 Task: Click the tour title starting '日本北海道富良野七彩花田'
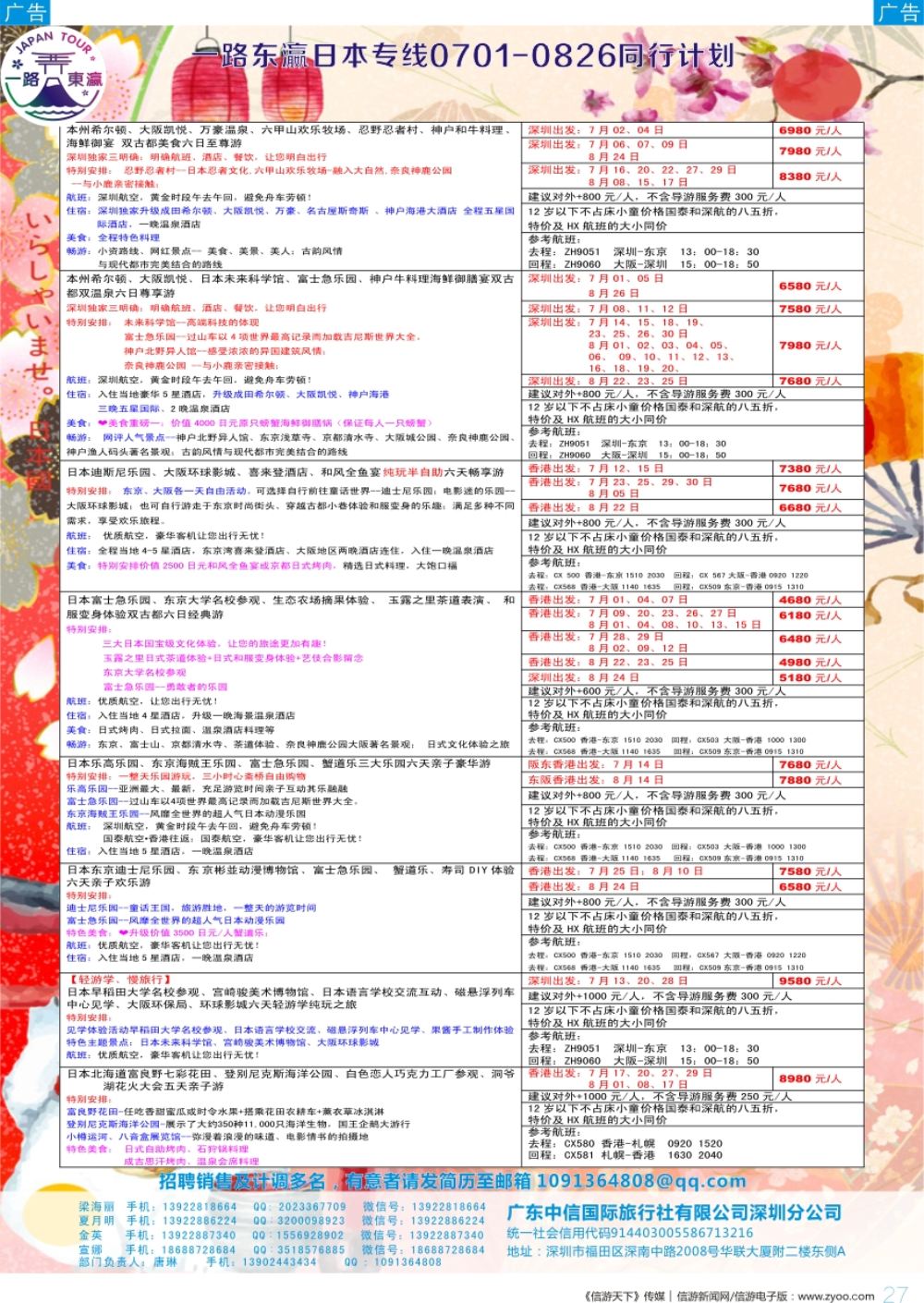(290, 1080)
